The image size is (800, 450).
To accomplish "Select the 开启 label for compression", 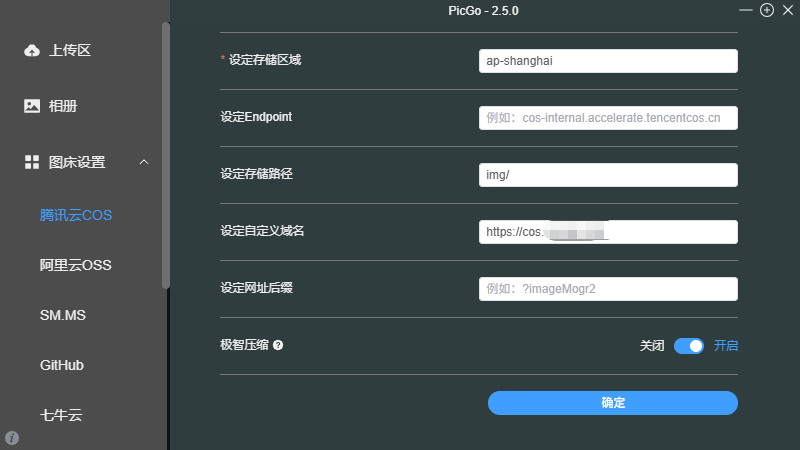I will [726, 346].
